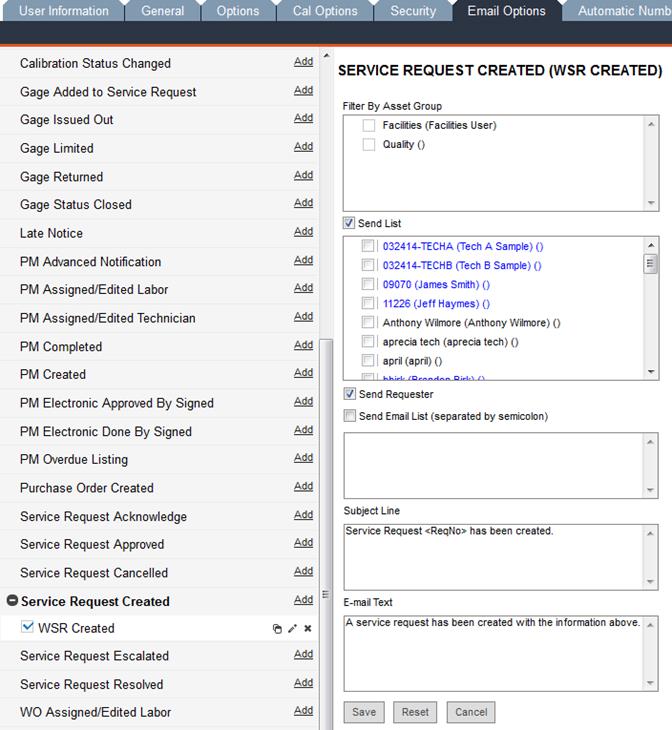Viewport: 672px width, 730px height.
Task: Enable Send Email List checkbox
Action: pyautogui.click(x=350, y=415)
